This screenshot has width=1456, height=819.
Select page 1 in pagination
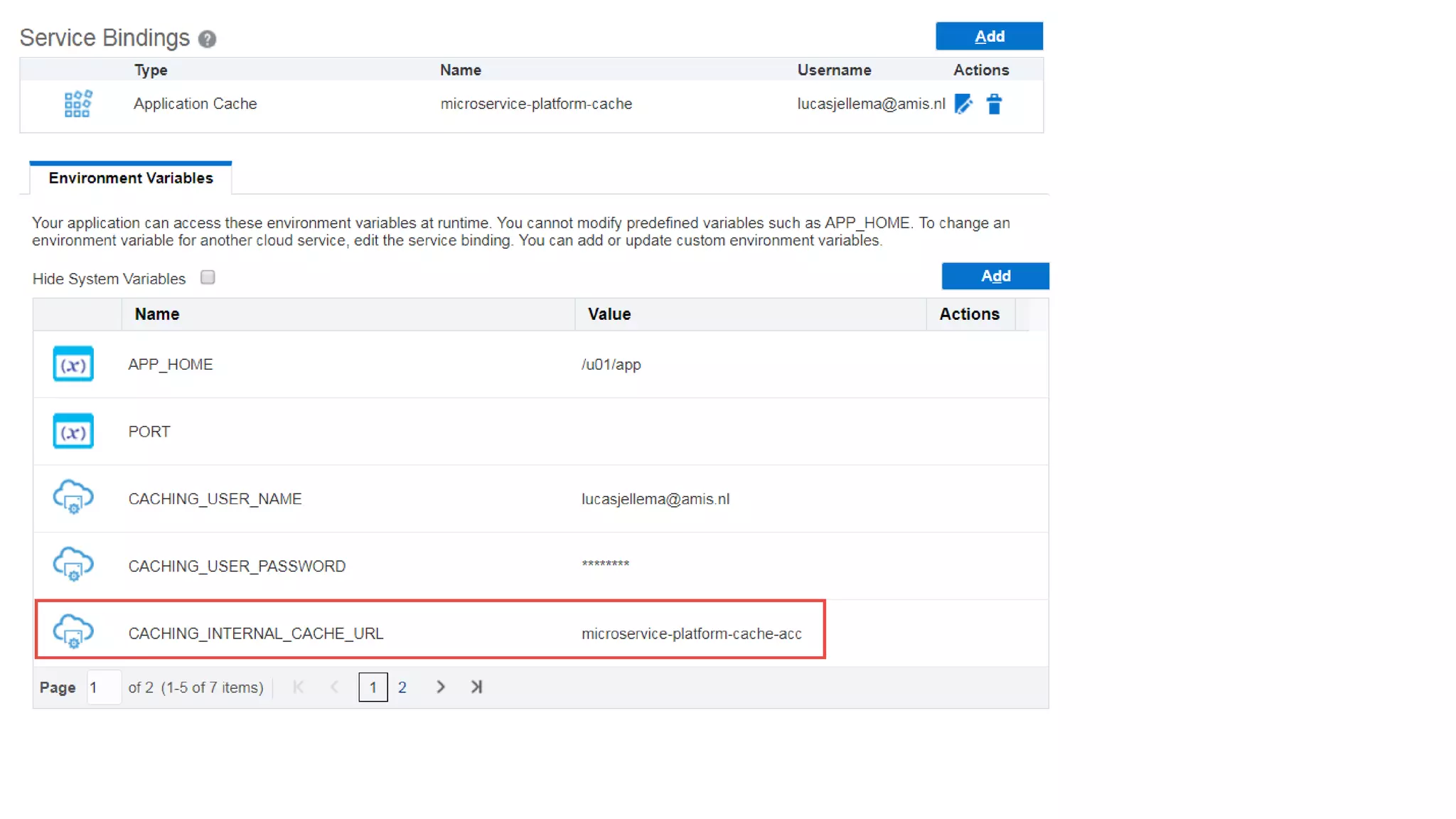point(373,687)
